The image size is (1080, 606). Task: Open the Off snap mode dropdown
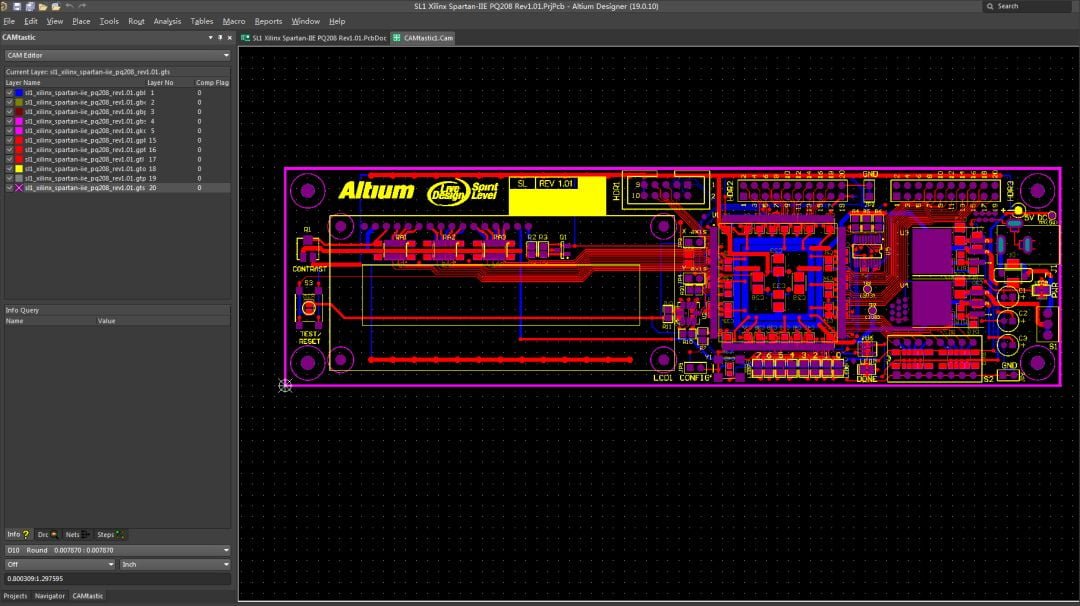coord(60,564)
